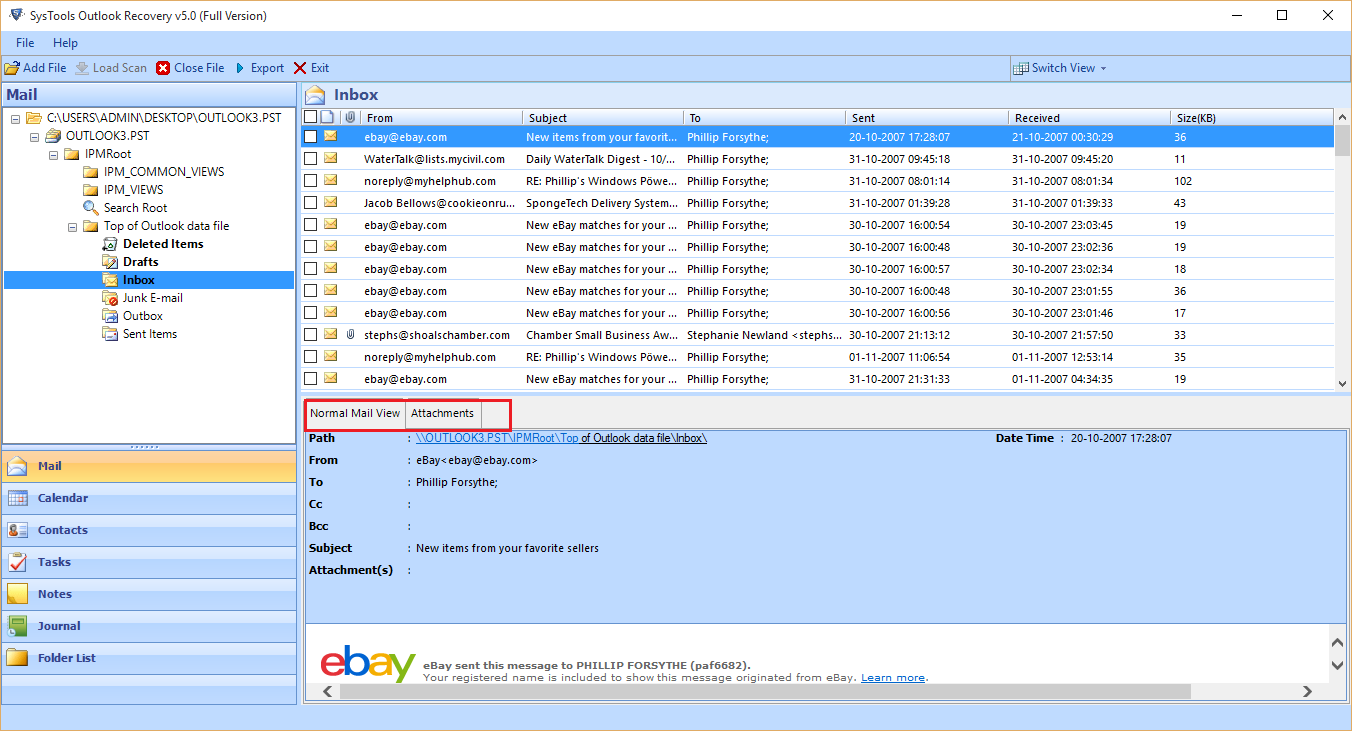Check the Jacob Bellows email checkbox
Screen dimensions: 1352x731
(x=310, y=203)
